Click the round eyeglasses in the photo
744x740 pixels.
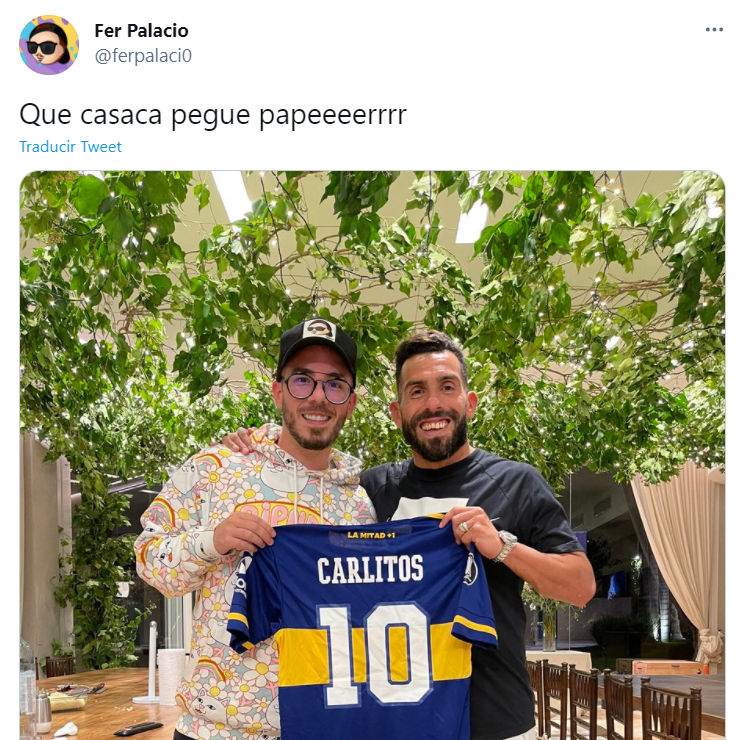coord(318,387)
